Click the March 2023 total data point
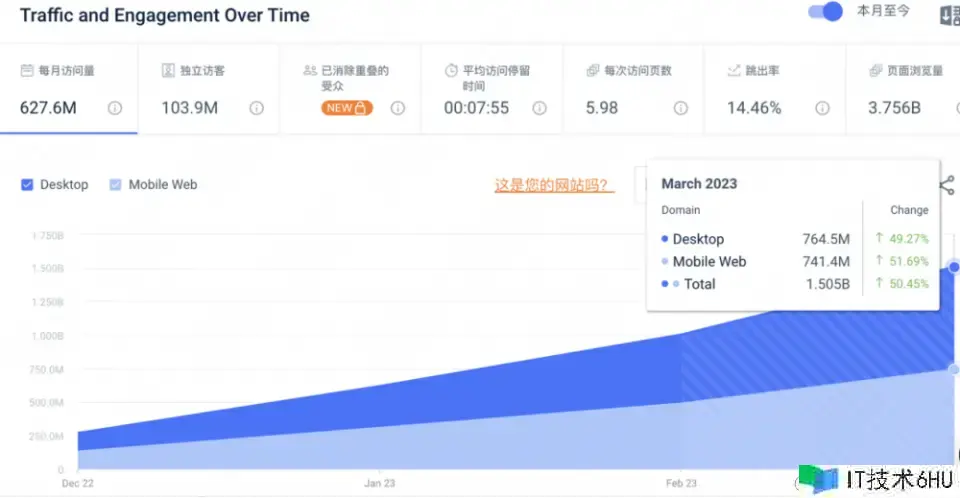This screenshot has width=960, height=498. [x=954, y=267]
